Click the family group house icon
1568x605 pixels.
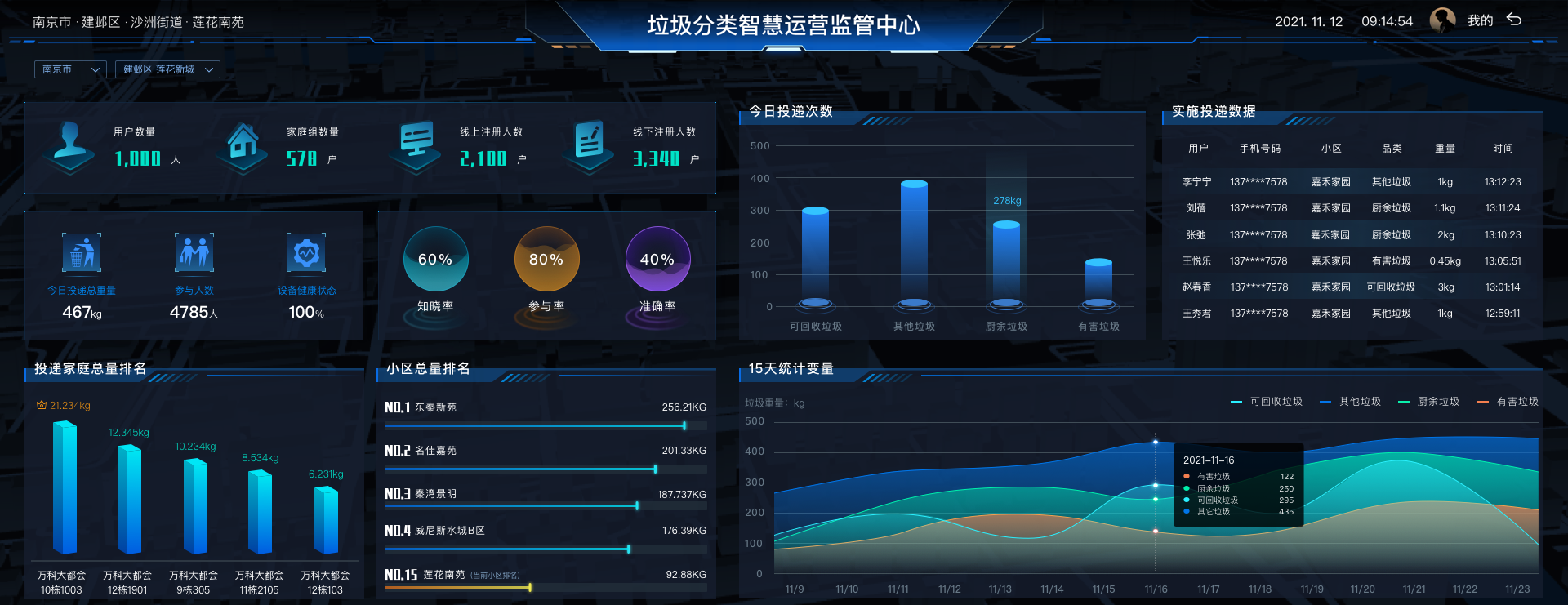click(x=243, y=145)
